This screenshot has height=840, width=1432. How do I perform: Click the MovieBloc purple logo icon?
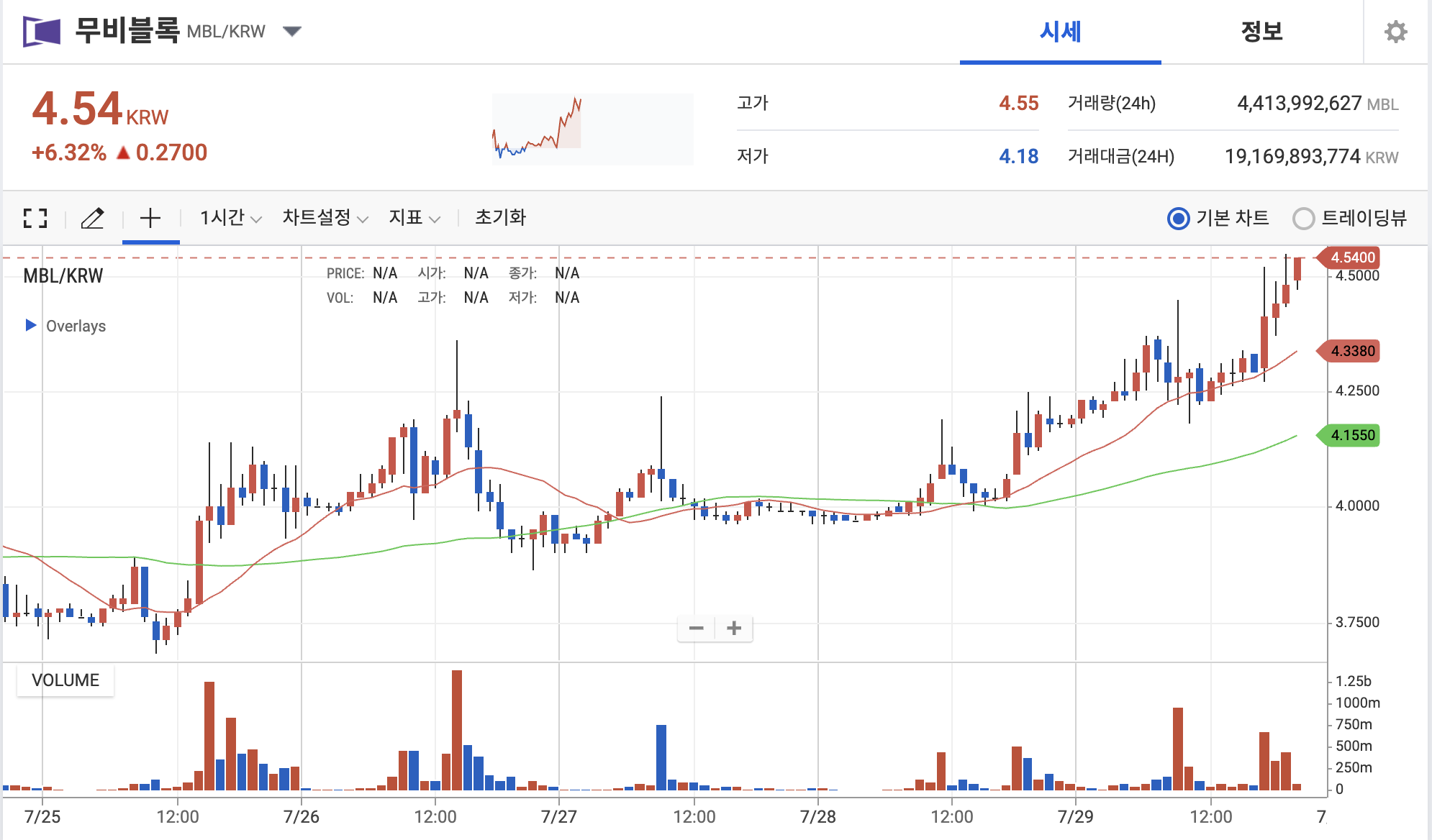pyautogui.click(x=42, y=32)
